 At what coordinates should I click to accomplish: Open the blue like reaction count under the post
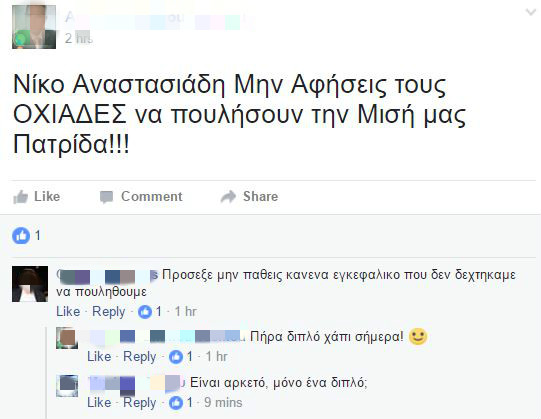click(x=27, y=236)
